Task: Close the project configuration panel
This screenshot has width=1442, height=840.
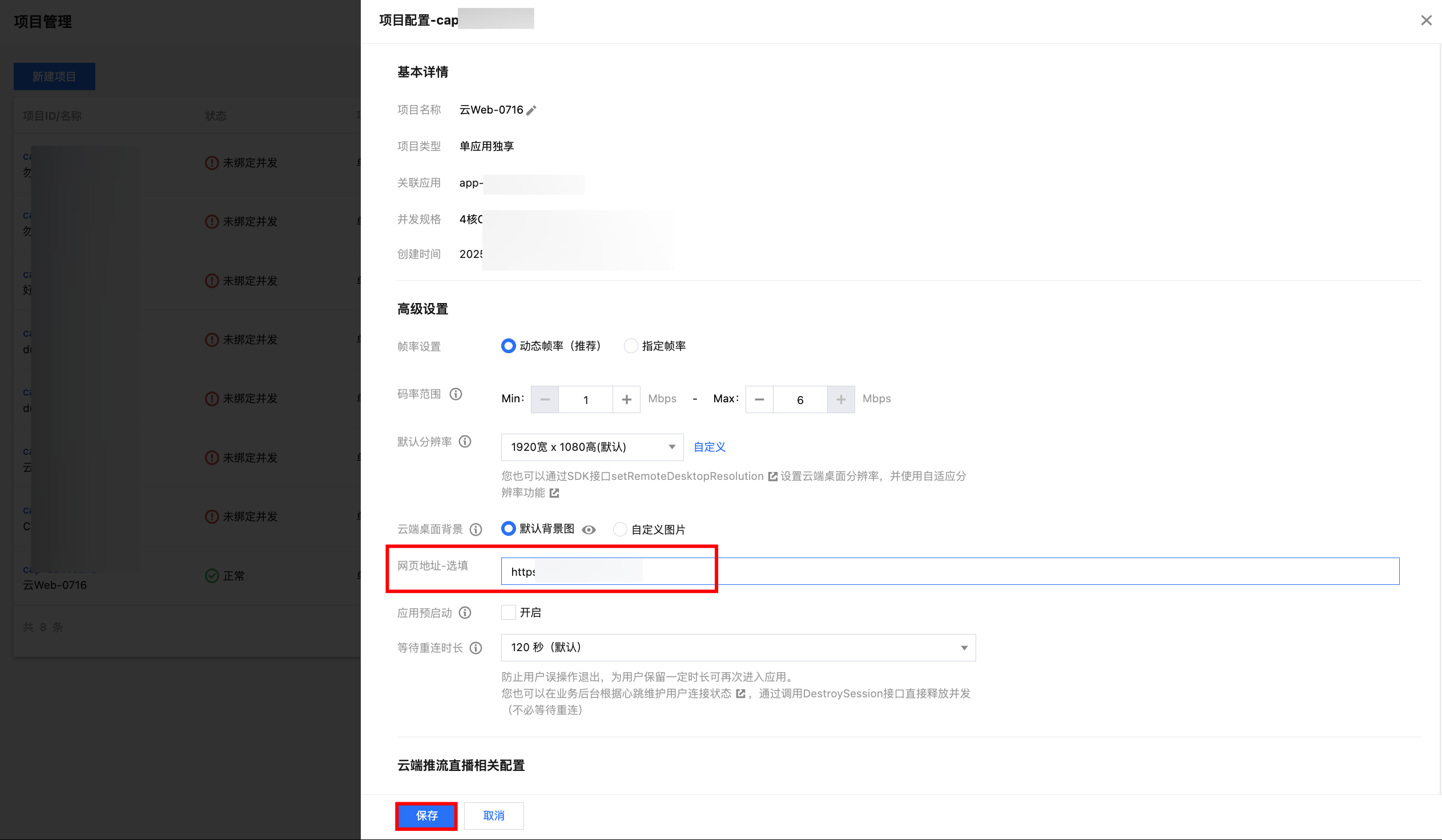Action: [1426, 21]
